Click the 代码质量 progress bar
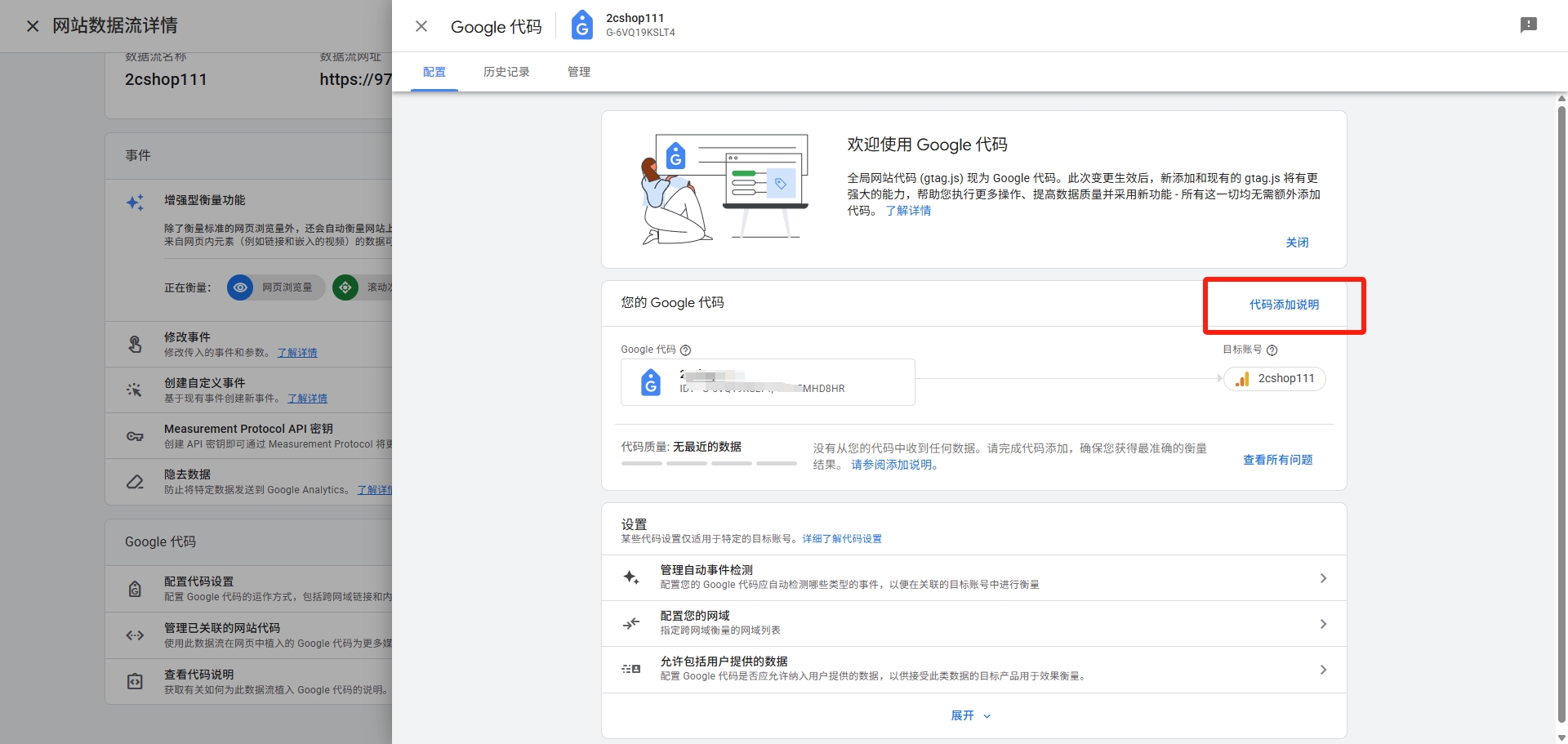Viewport: 1568px width, 744px height. [x=708, y=463]
